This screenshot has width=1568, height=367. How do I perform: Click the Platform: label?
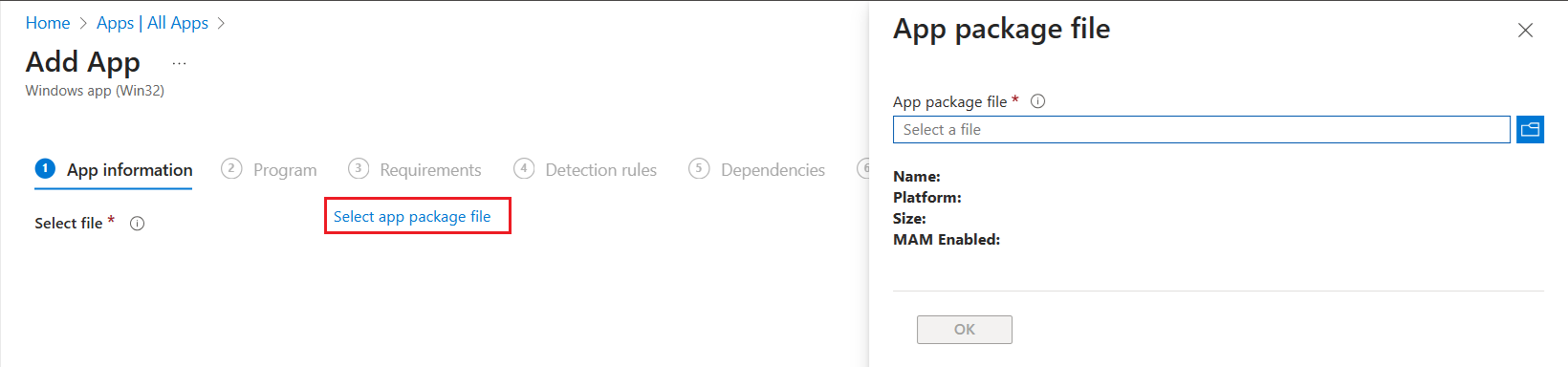pyautogui.click(x=927, y=198)
